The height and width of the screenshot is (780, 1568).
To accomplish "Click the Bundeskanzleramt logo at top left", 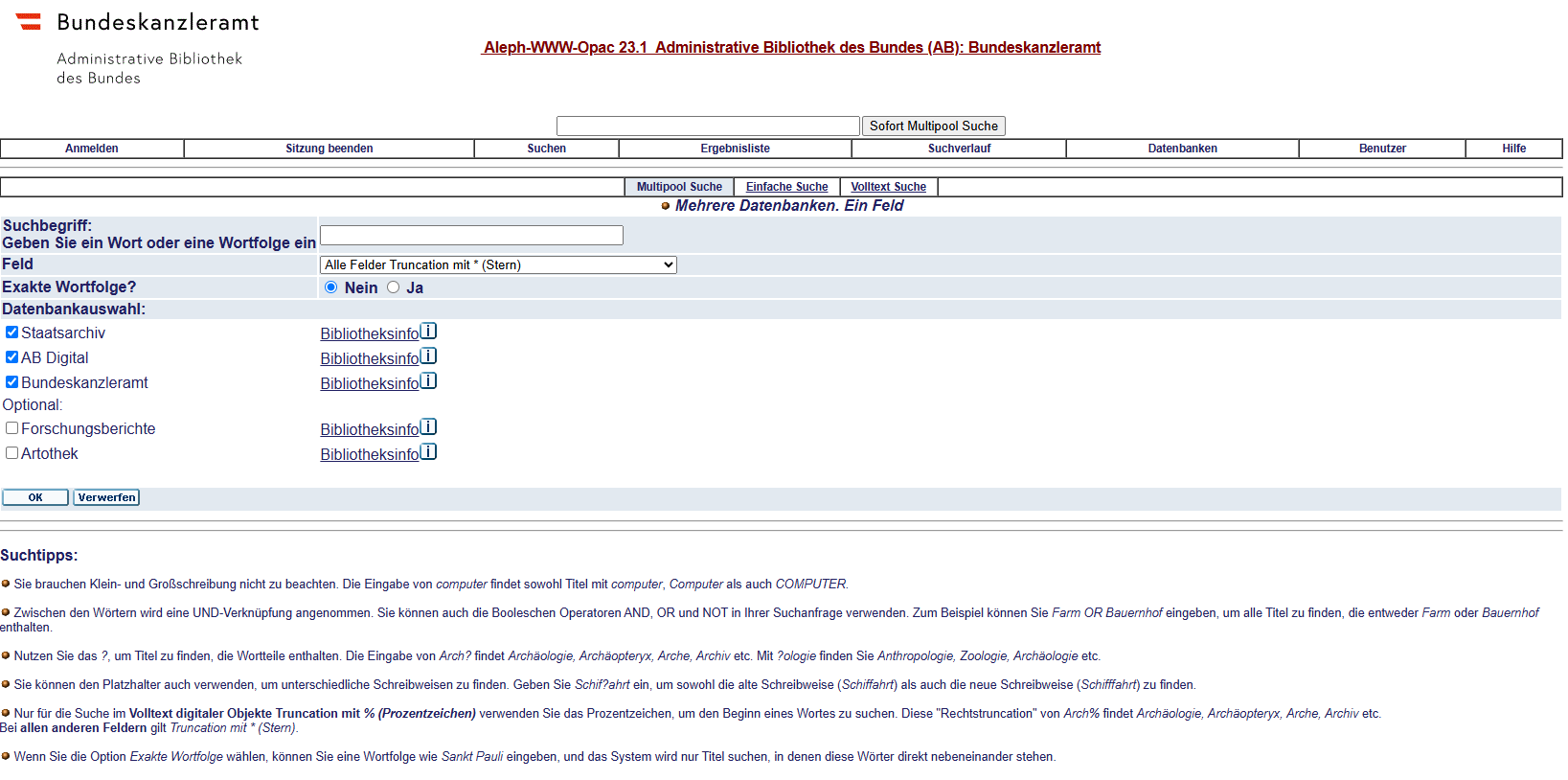I will [x=138, y=48].
